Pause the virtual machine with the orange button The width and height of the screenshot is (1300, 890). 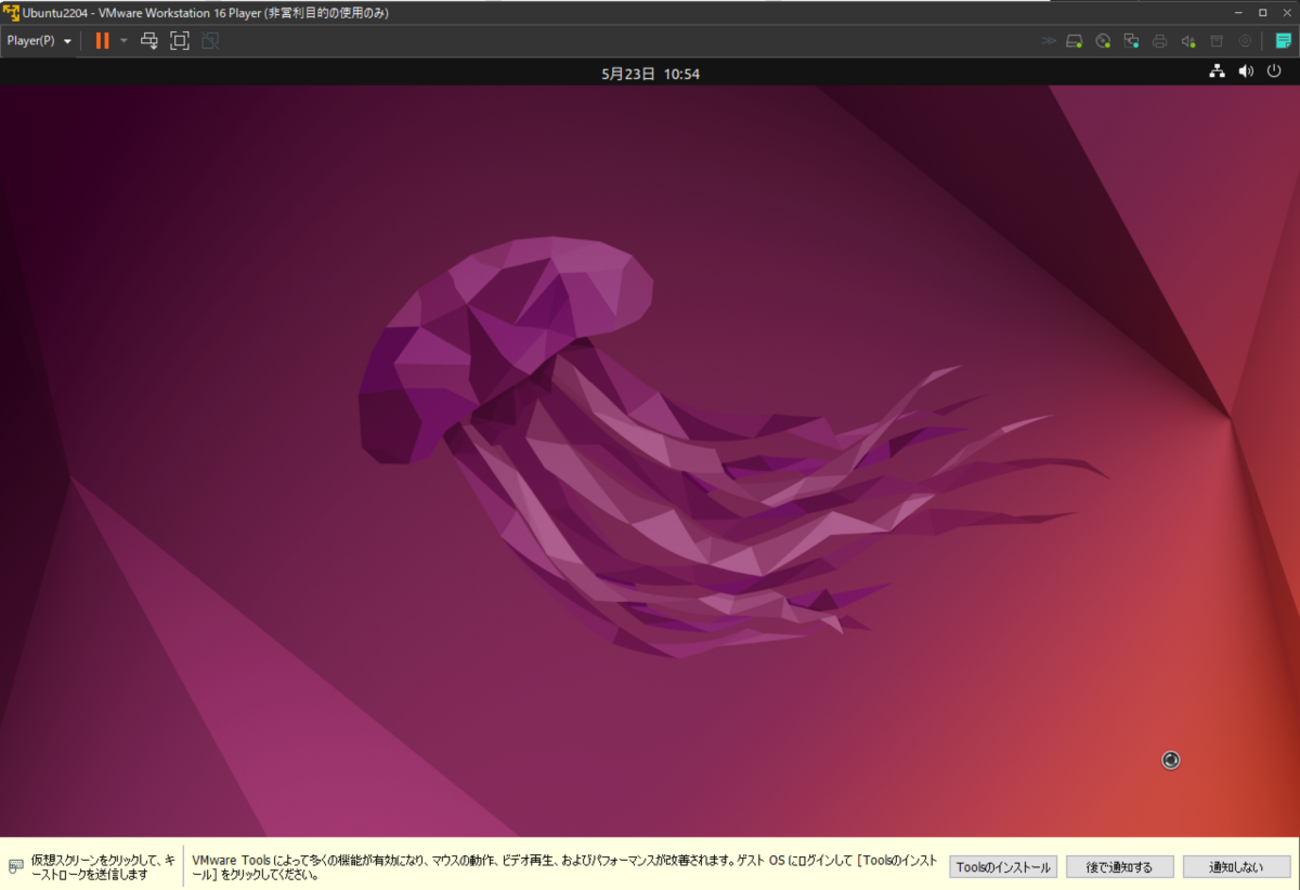102,41
